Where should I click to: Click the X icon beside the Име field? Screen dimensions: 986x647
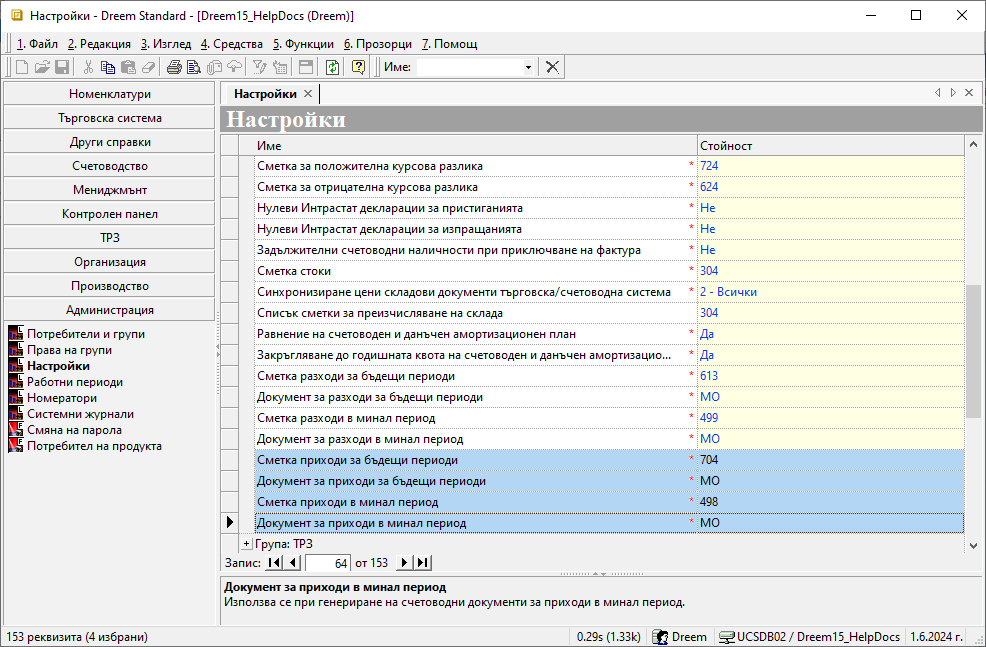pos(552,67)
